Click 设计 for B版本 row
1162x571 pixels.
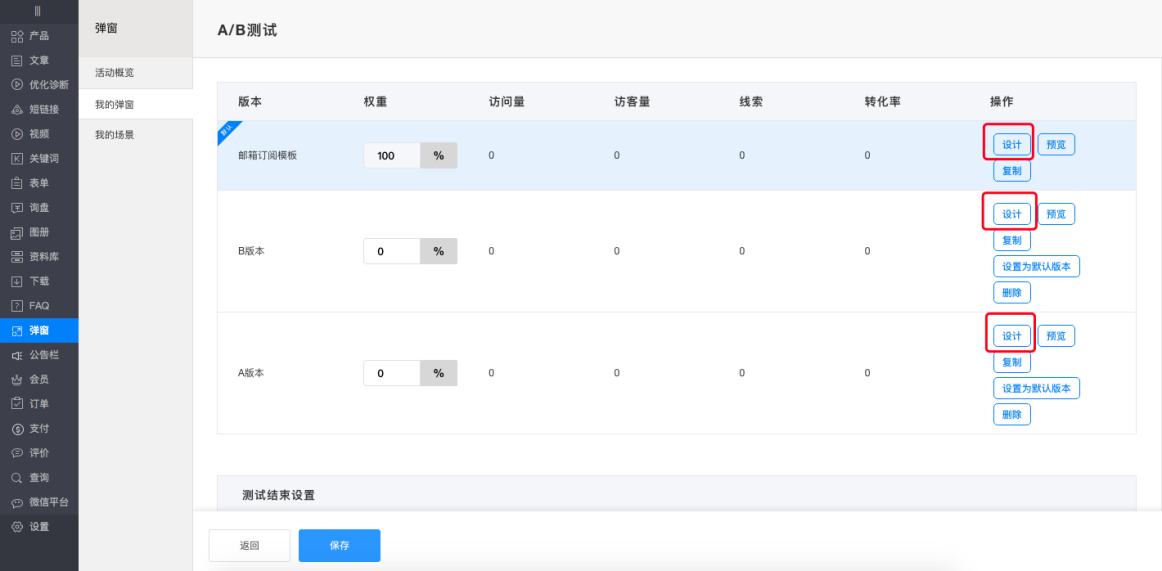(x=1012, y=214)
